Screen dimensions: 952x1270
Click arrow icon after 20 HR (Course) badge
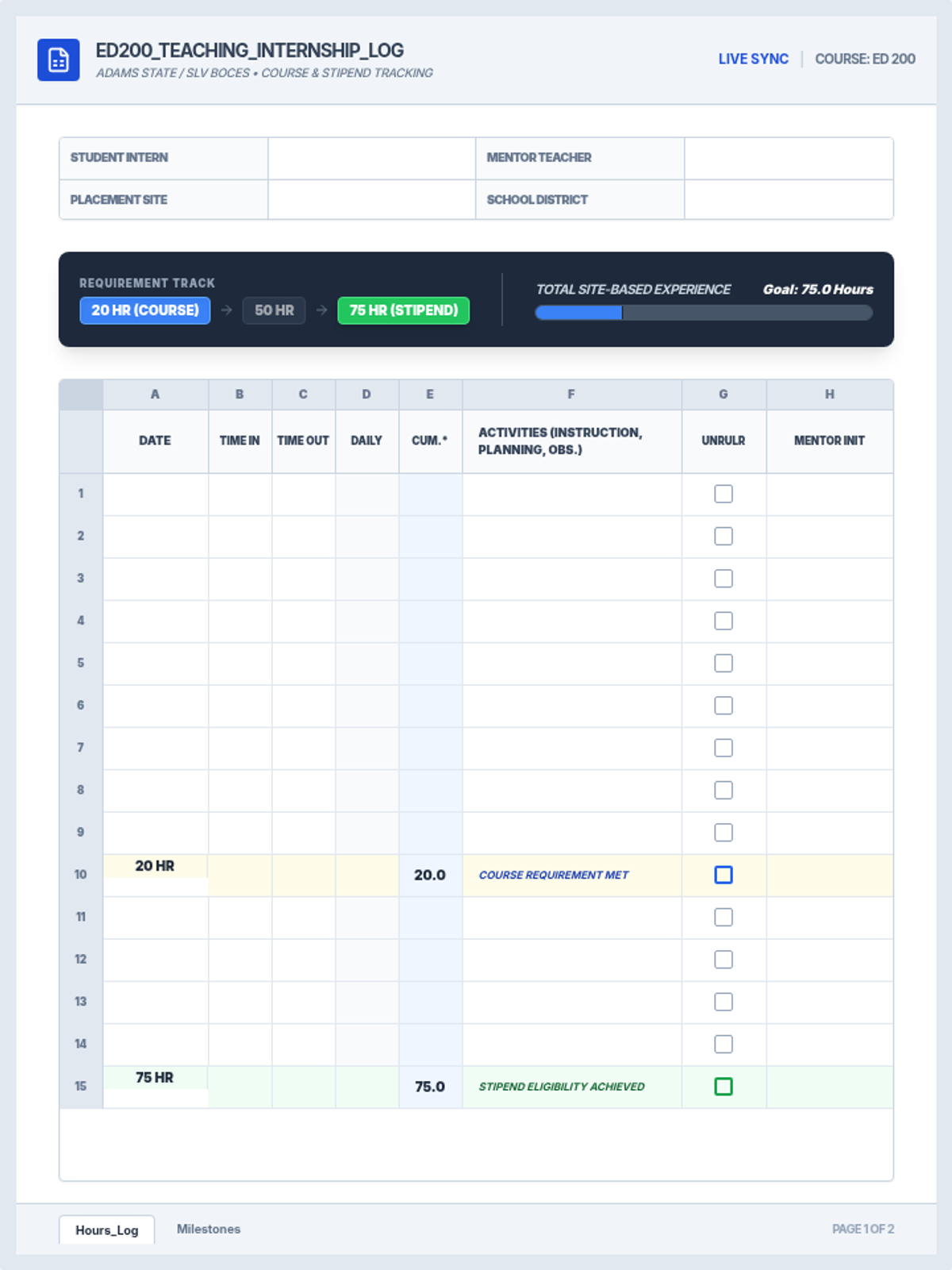(x=227, y=310)
